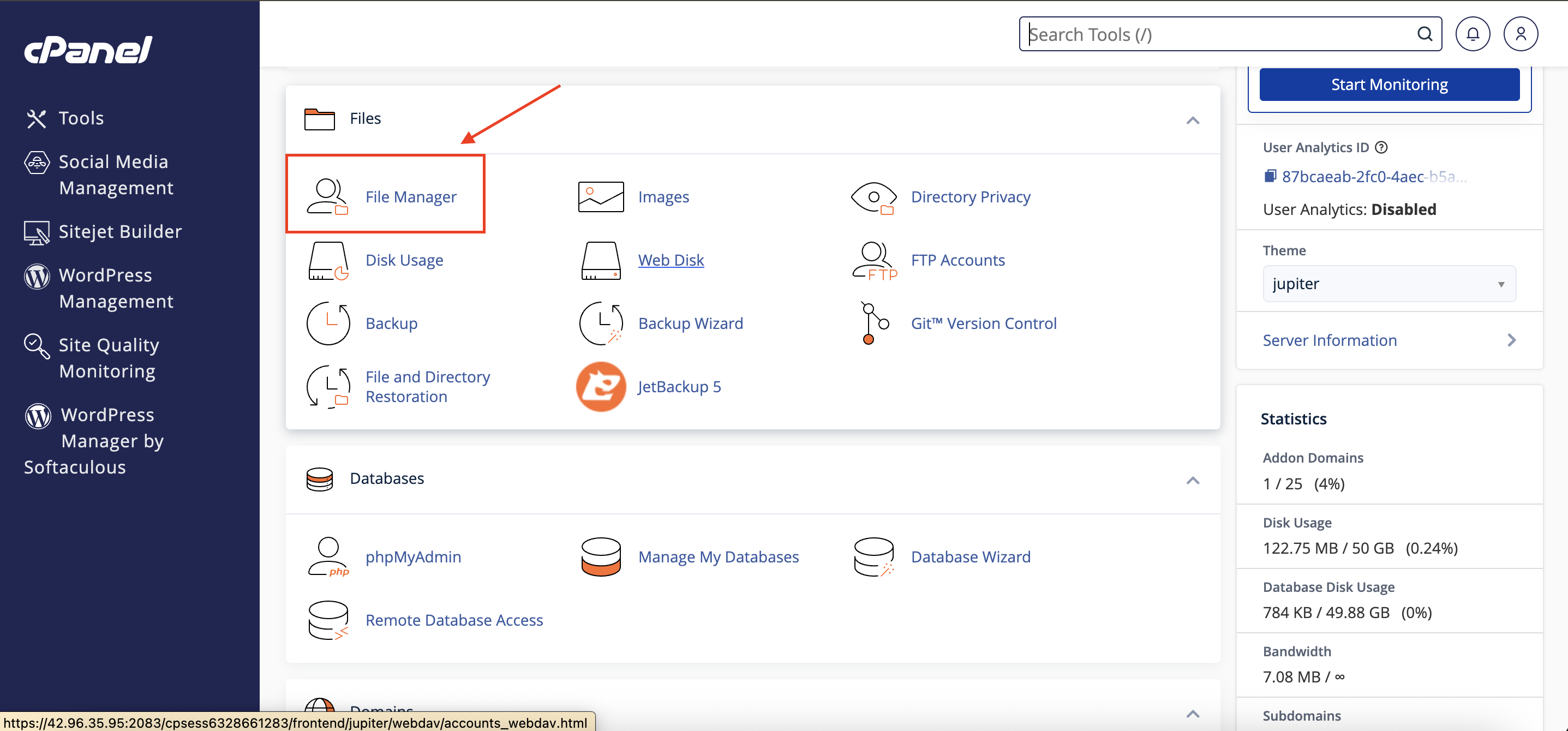1568x731 pixels.
Task: Open the File Manager link
Action: pos(411,196)
